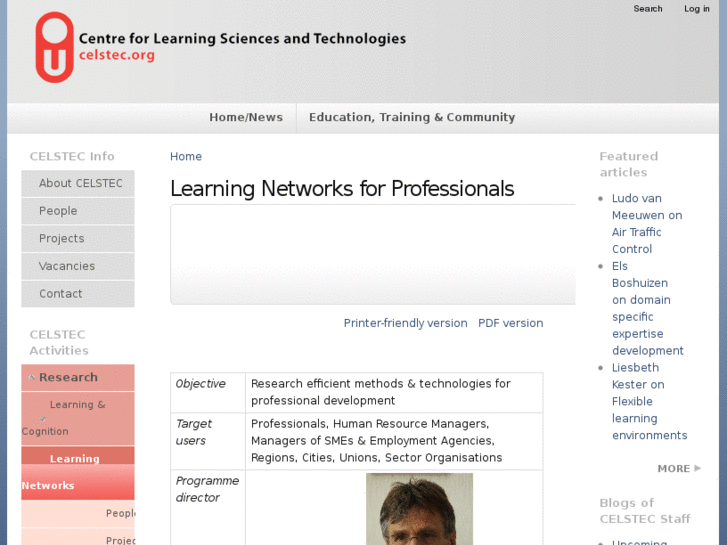This screenshot has height=545, width=727.
Task: Open the Home/News tab
Action: pos(246,117)
